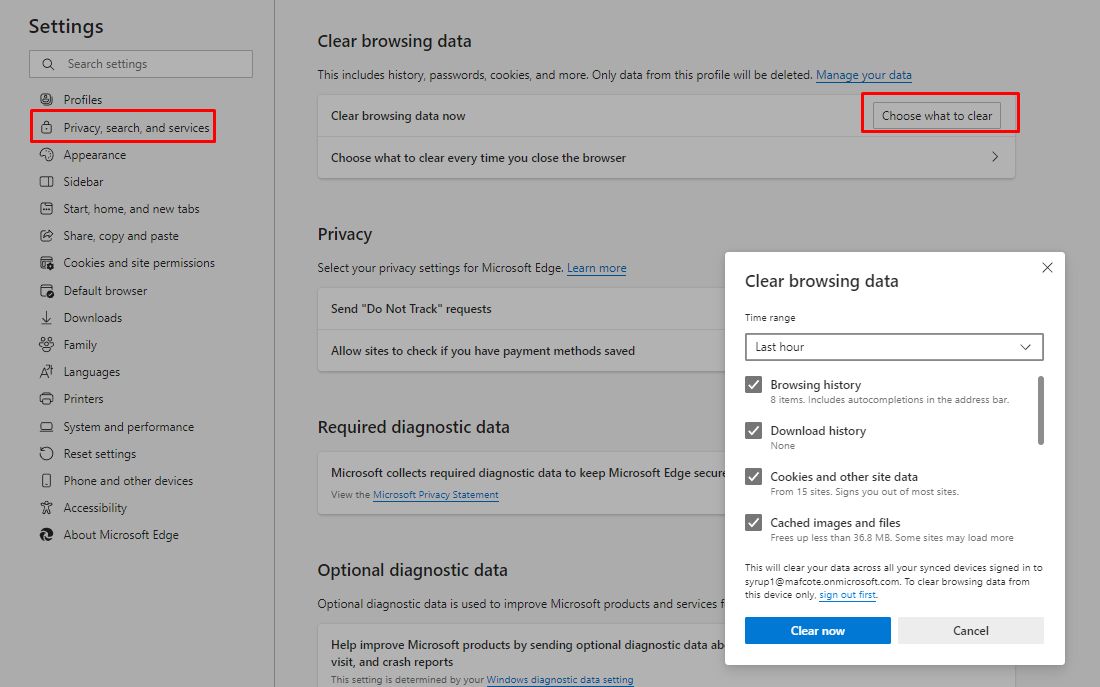This screenshot has width=1100, height=687.
Task: Follow the Manage your data link
Action: [x=863, y=74]
